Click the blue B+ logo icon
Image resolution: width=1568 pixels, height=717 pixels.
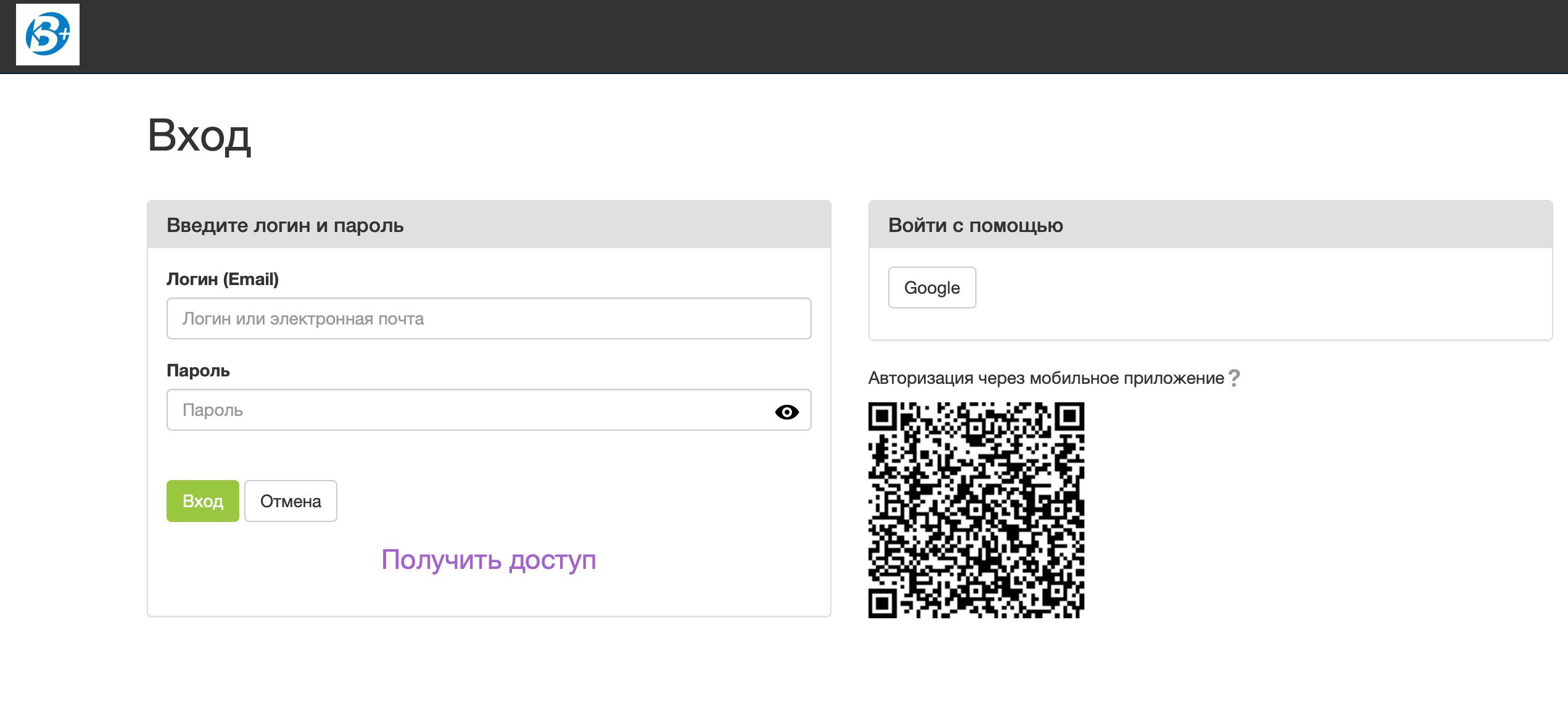(47, 35)
